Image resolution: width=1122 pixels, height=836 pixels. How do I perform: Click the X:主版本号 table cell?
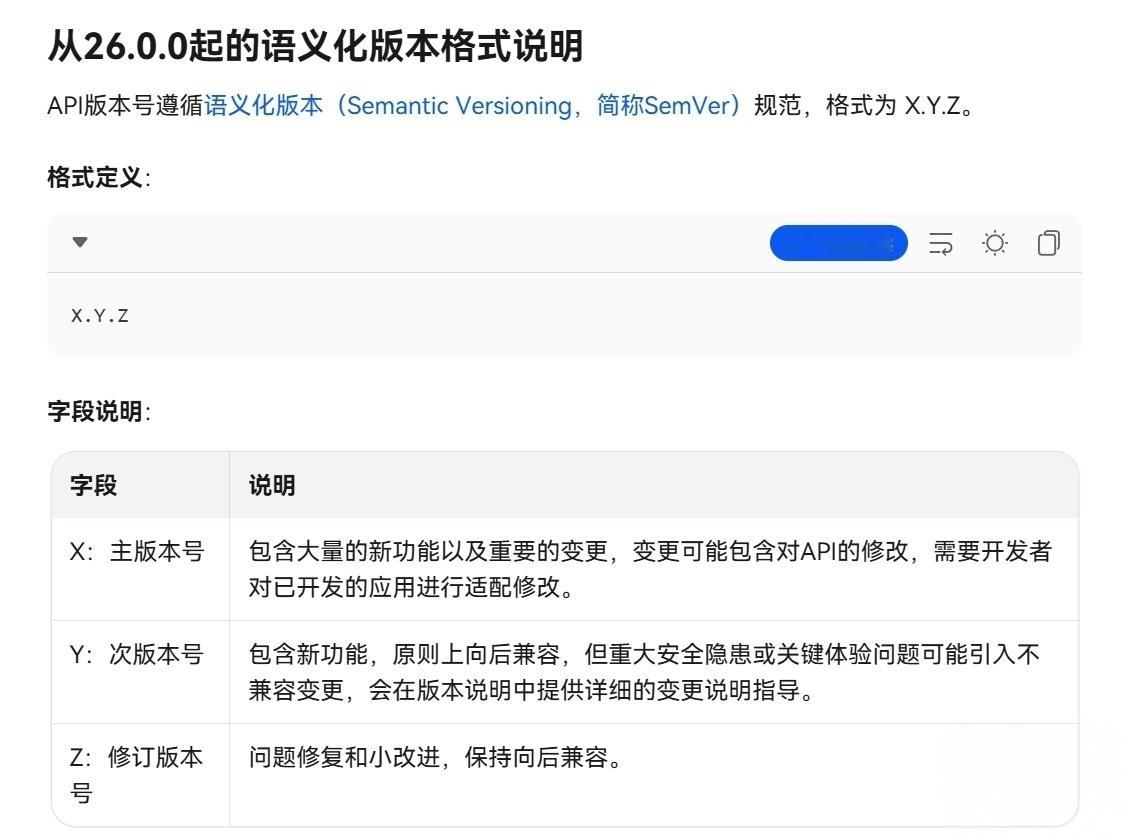pos(137,551)
